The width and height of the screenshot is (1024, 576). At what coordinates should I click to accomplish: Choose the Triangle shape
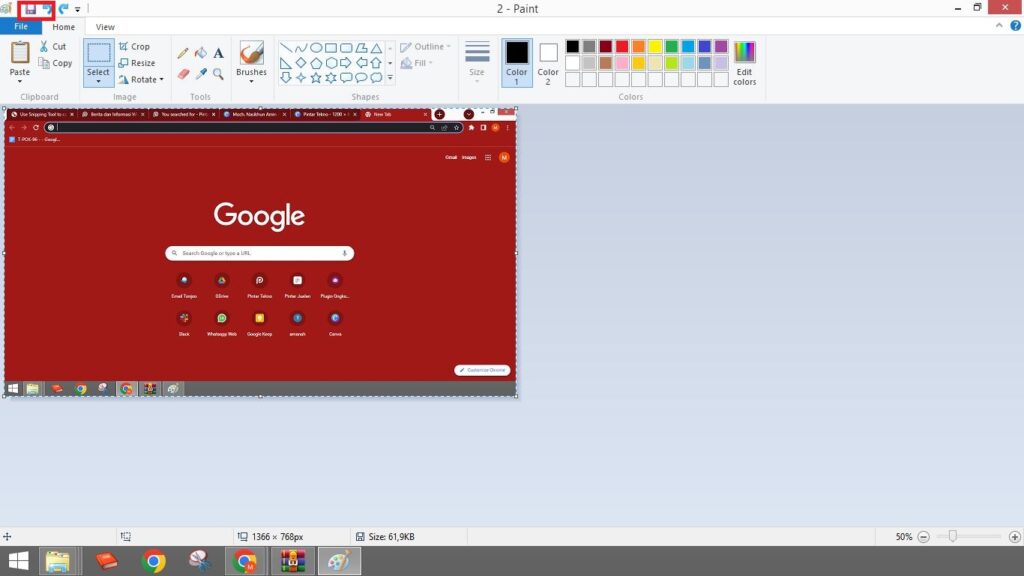click(x=376, y=48)
